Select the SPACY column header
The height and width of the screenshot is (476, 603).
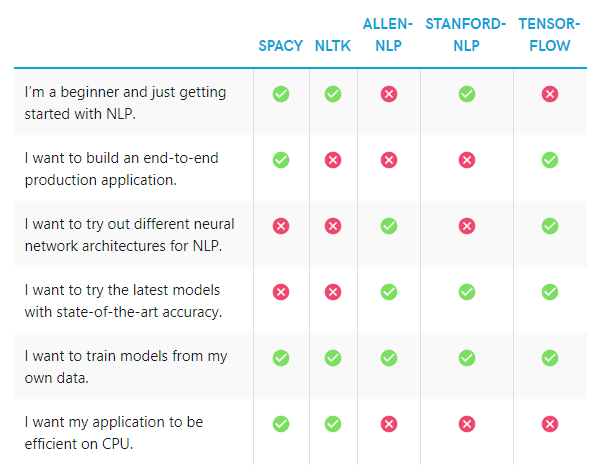[281, 46]
